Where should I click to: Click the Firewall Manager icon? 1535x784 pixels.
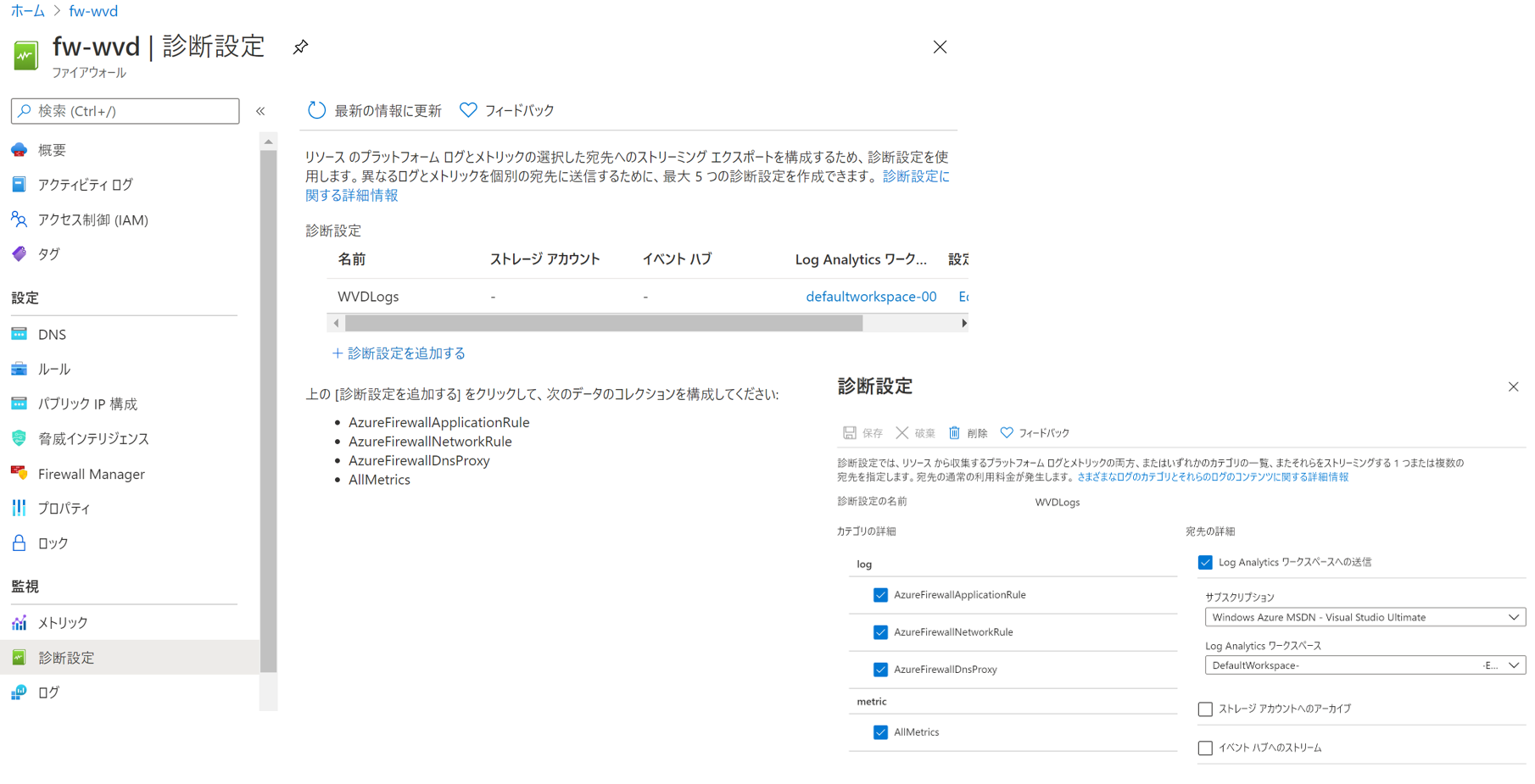[19, 473]
